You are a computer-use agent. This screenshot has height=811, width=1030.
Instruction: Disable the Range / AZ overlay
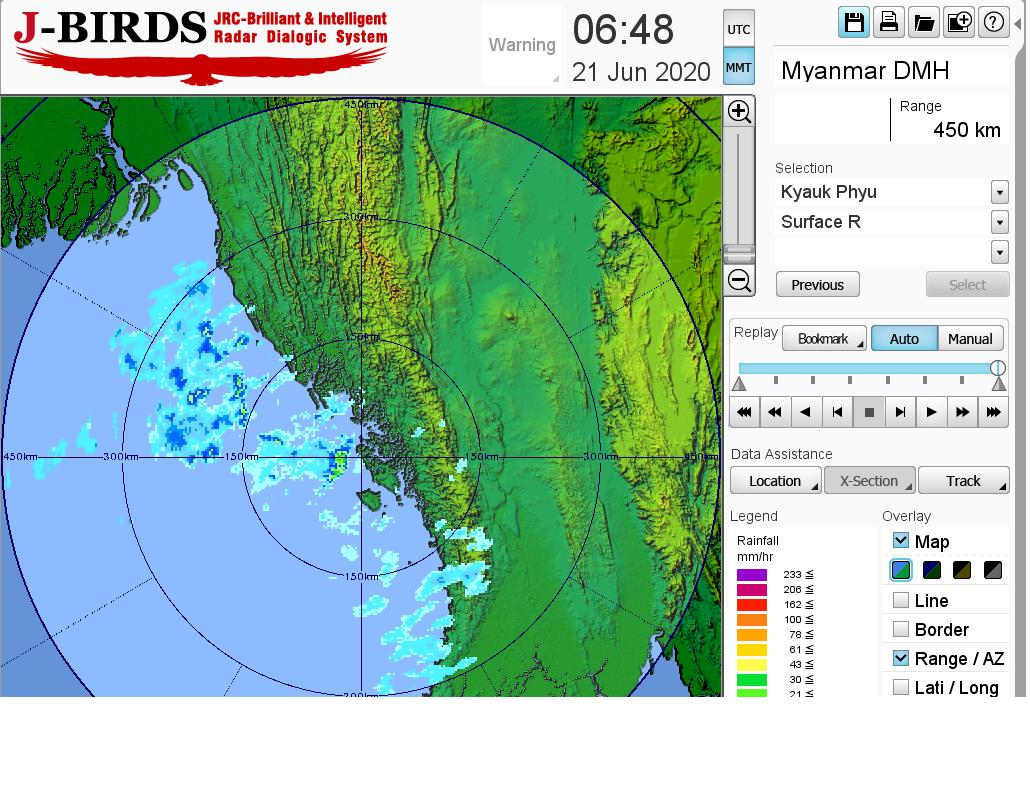point(901,658)
